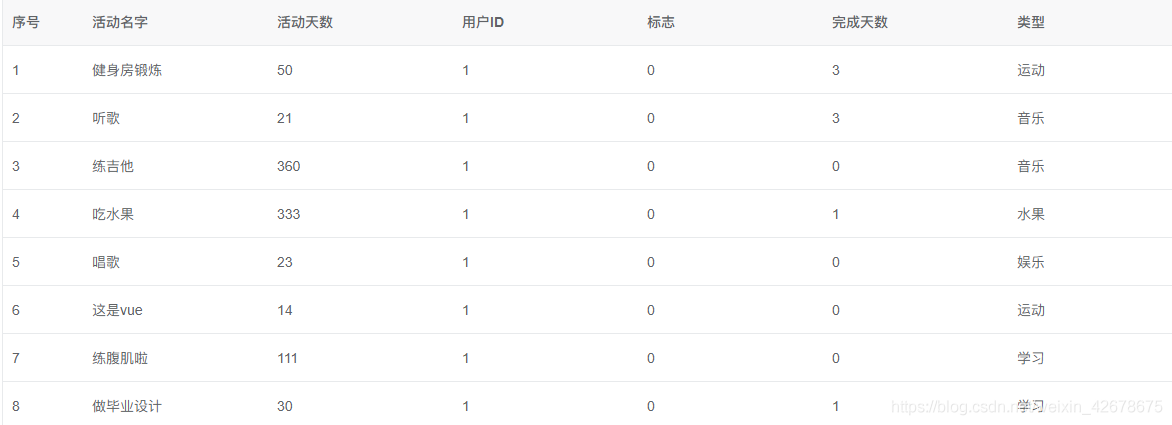Click the 333 activity days value
This screenshot has width=1172, height=425.
(288, 214)
